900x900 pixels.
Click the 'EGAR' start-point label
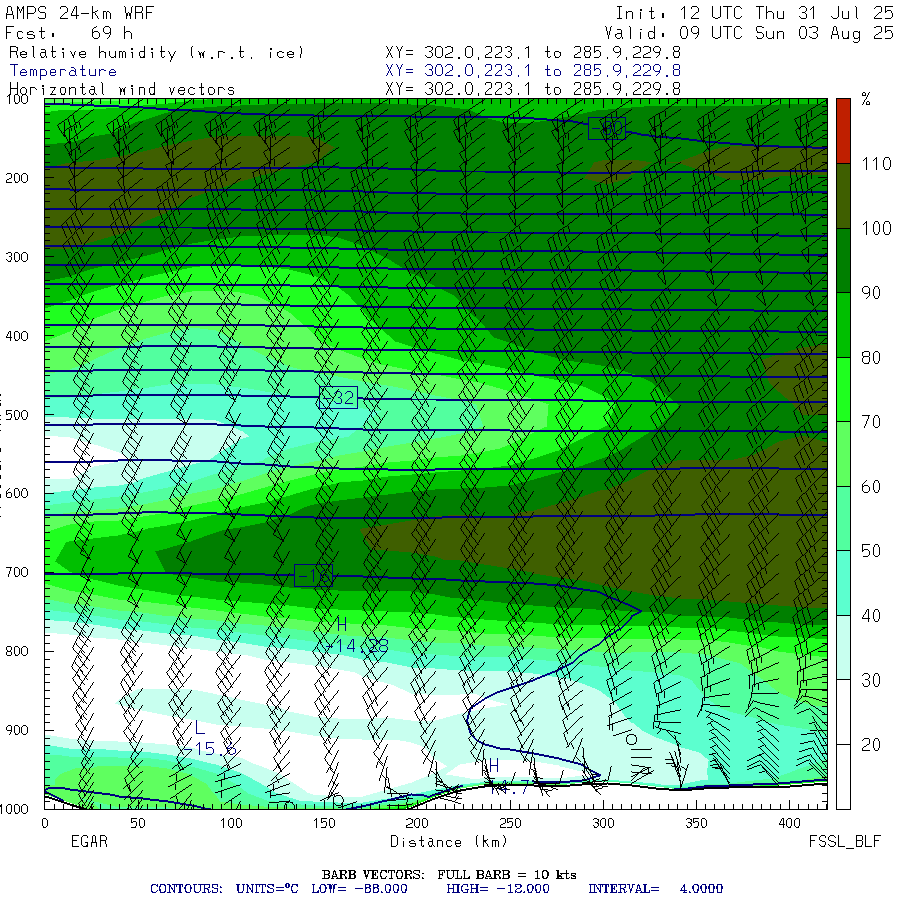point(89,841)
